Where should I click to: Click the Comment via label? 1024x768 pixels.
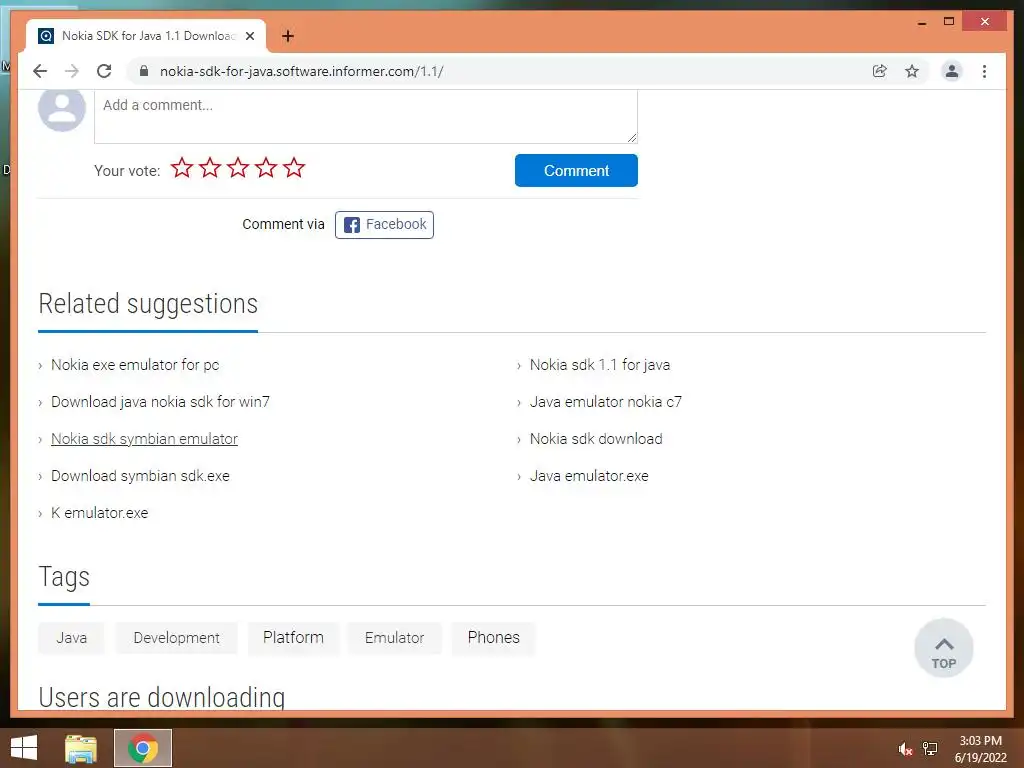[x=283, y=225]
